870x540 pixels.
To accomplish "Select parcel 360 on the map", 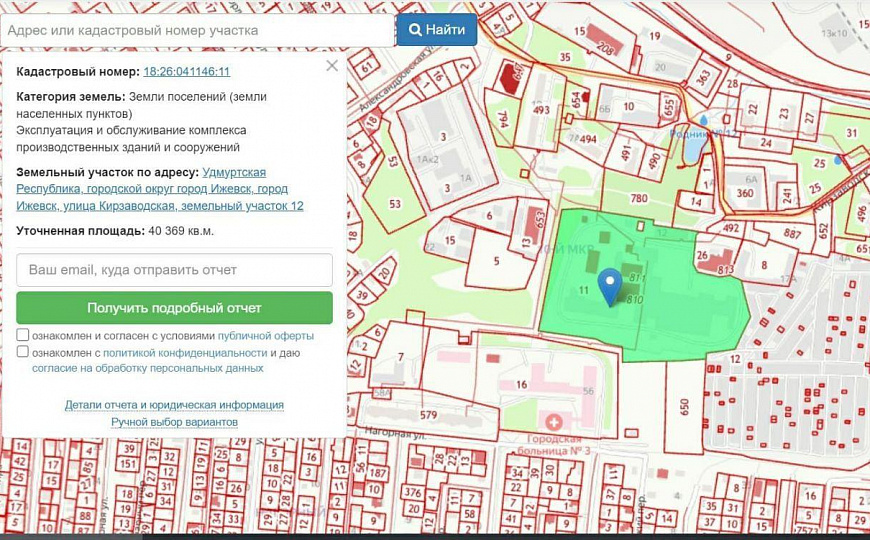I will pyautogui.click(x=745, y=193).
